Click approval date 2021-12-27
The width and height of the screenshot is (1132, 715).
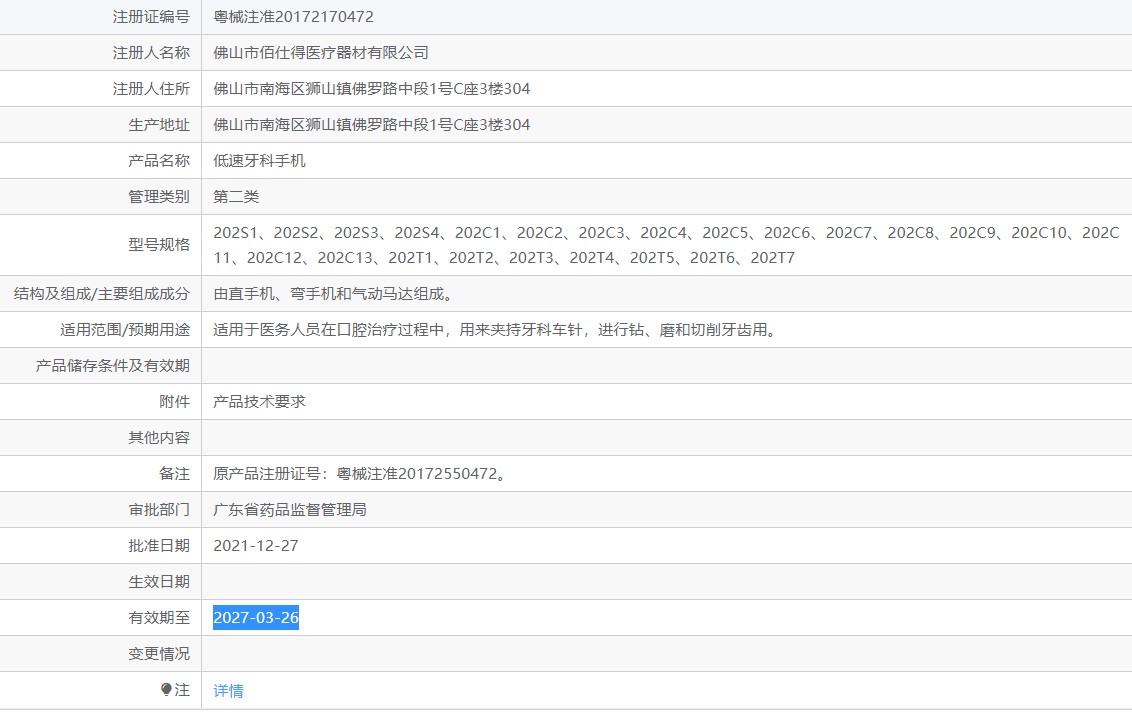pyautogui.click(x=256, y=546)
